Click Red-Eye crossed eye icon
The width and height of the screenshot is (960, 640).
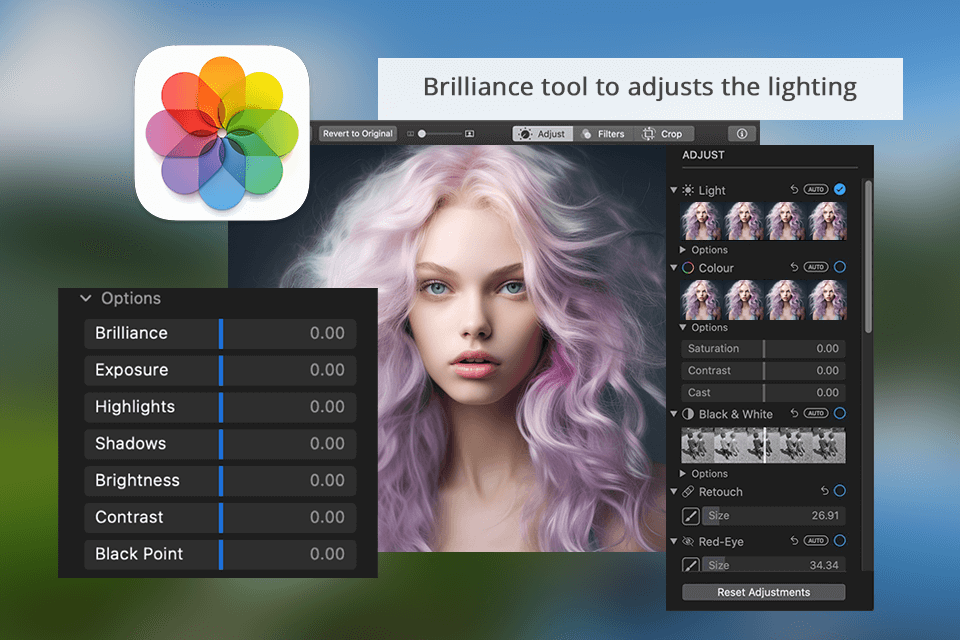(x=688, y=541)
